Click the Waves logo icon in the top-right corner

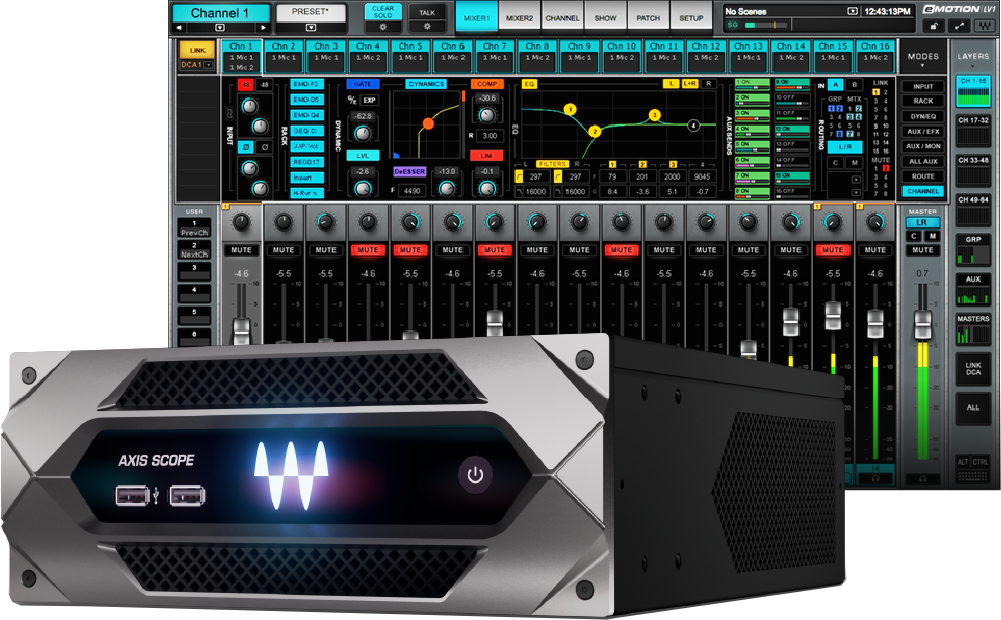986,24
